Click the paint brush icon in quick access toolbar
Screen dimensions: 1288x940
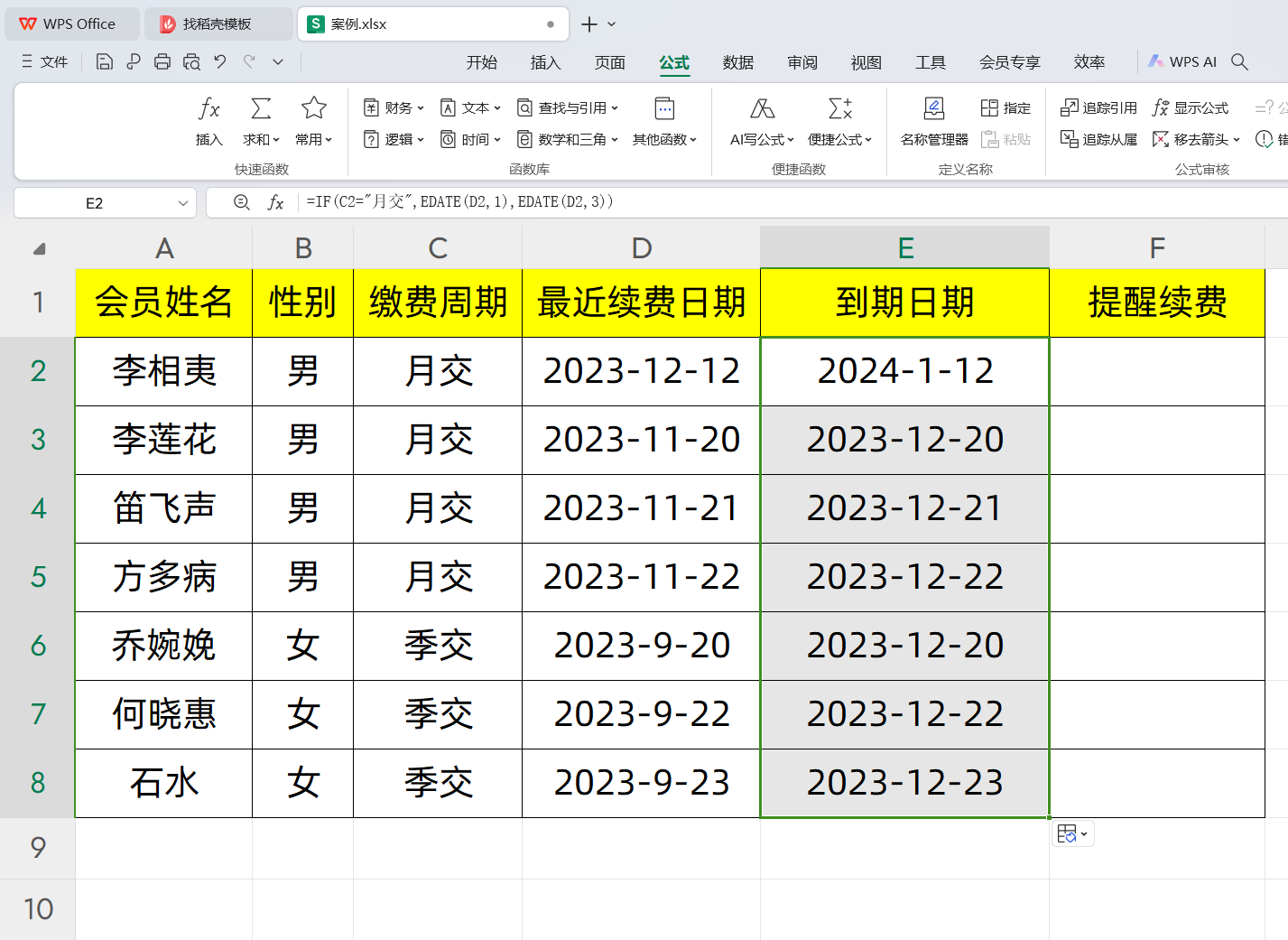tap(134, 61)
